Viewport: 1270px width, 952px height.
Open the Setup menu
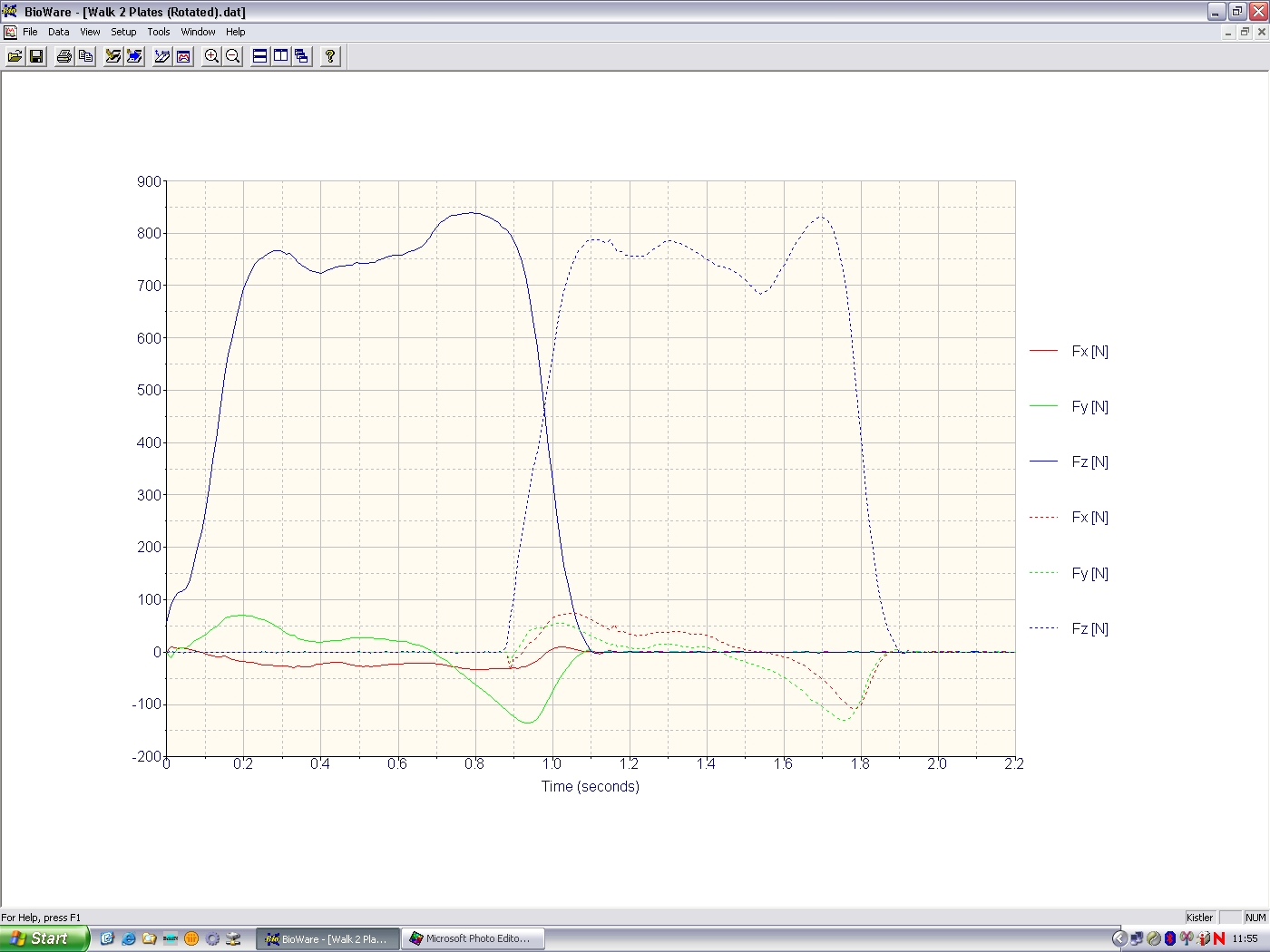tap(123, 32)
